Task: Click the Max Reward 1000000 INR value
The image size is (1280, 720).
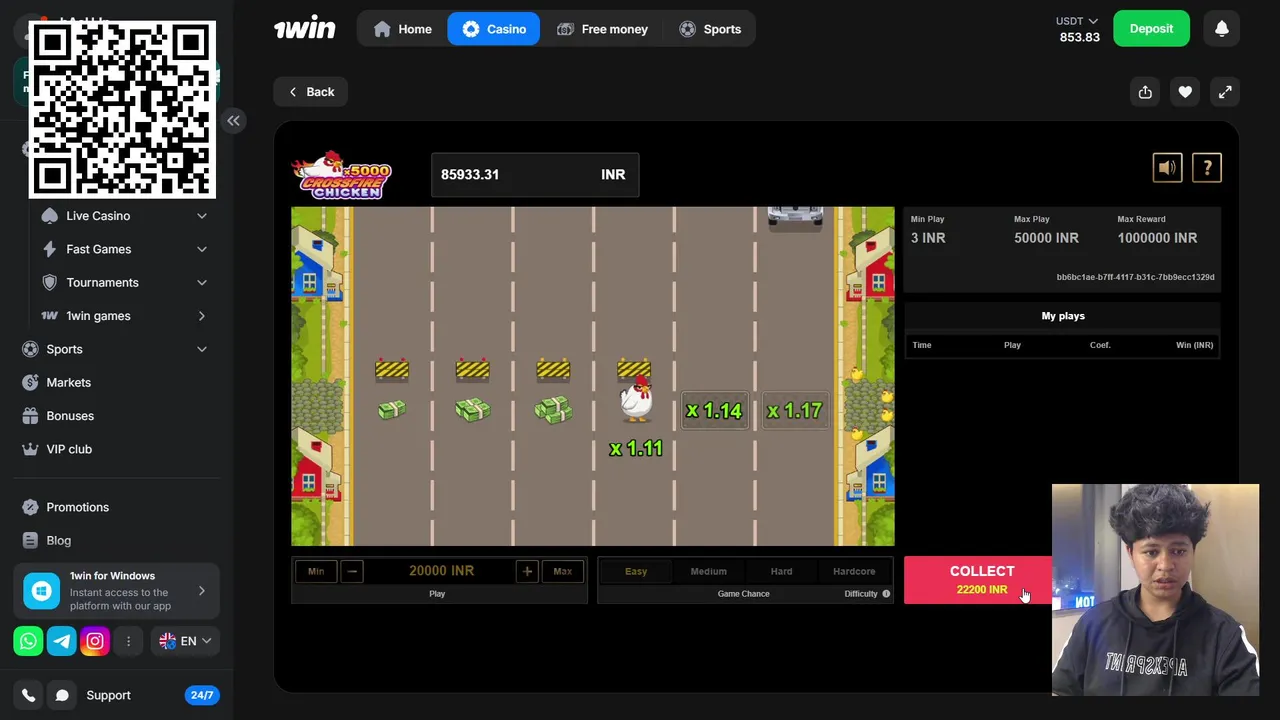Action: (1157, 238)
